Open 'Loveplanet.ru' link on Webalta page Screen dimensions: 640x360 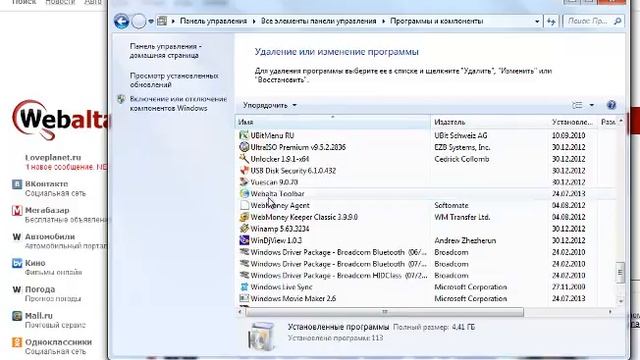click(x=53, y=158)
